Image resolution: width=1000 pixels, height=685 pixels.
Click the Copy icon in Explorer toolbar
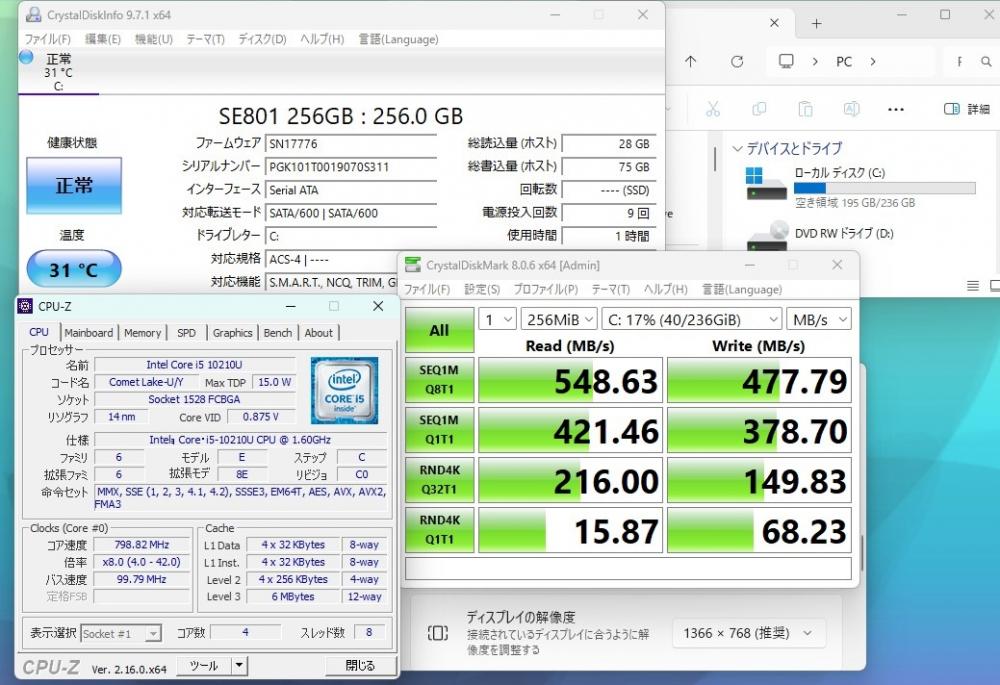point(759,109)
